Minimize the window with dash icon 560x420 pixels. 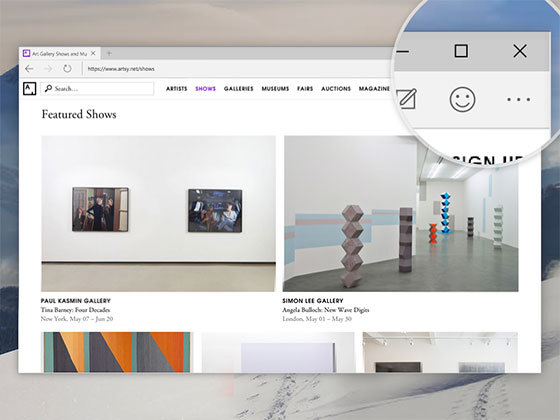tap(403, 52)
